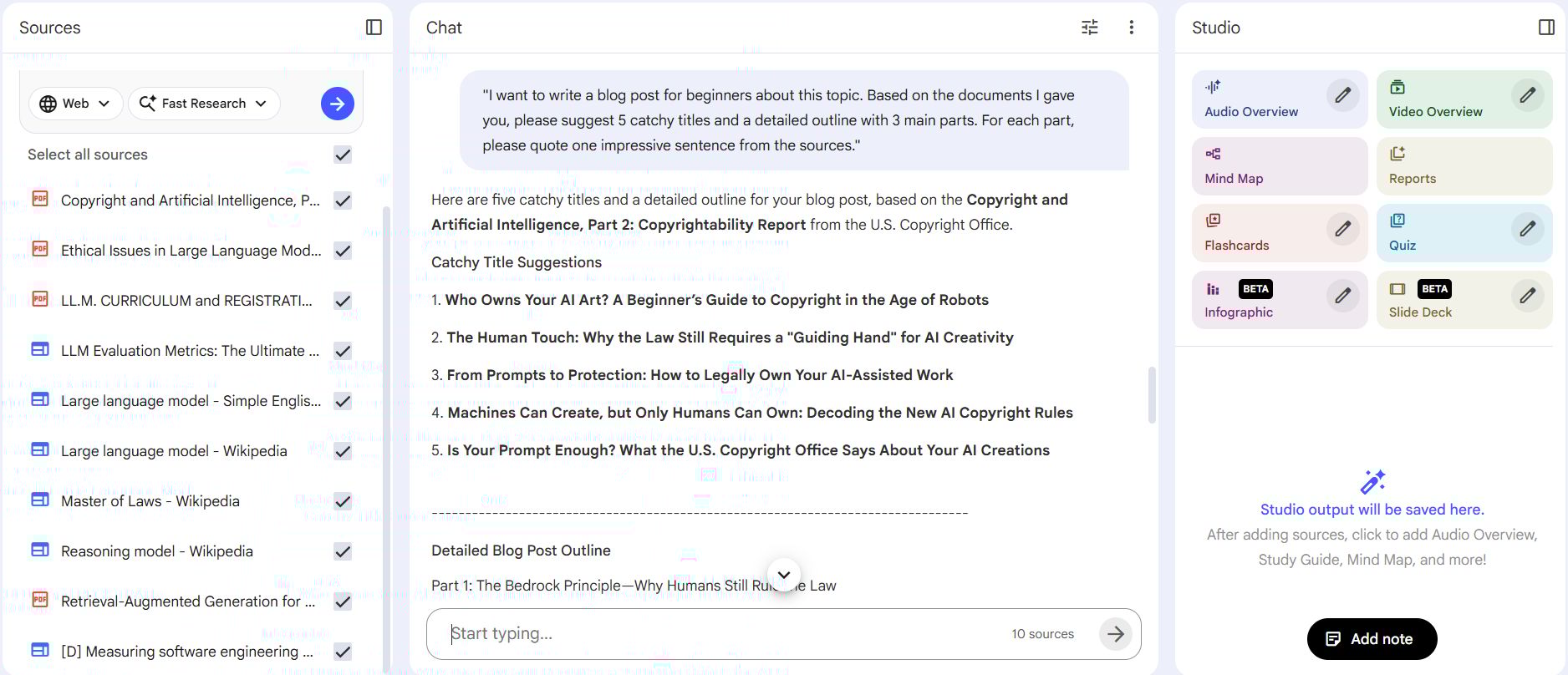Uncheck Retrieval-Augmented Generation source checkbox
Viewport: 1568px width, 675px height.
[343, 601]
